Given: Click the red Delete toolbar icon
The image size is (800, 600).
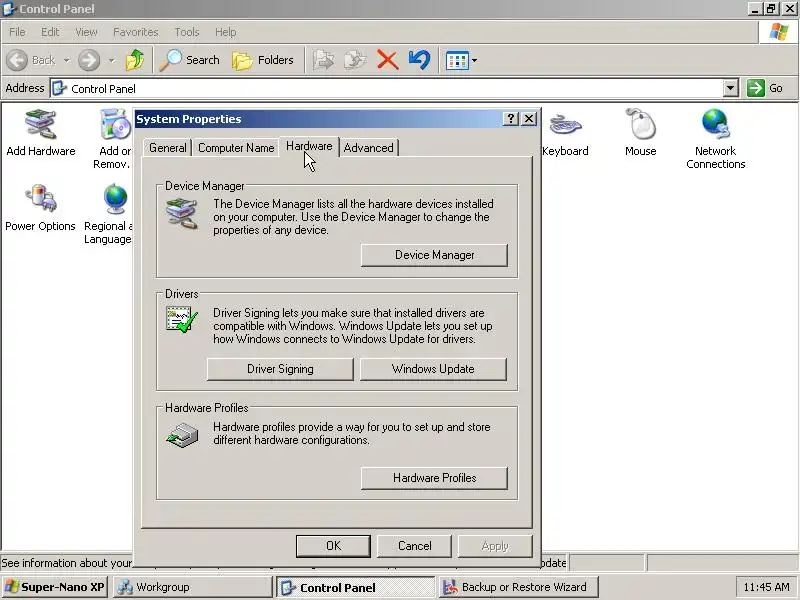Looking at the screenshot, I should (387, 60).
